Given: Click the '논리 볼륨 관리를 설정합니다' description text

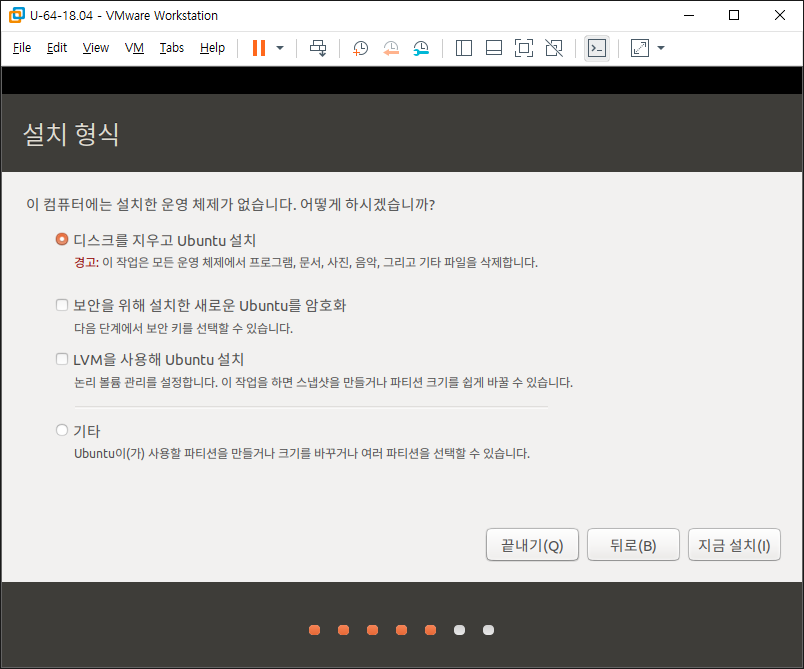Looking at the screenshot, I should pyautogui.click(x=324, y=382).
